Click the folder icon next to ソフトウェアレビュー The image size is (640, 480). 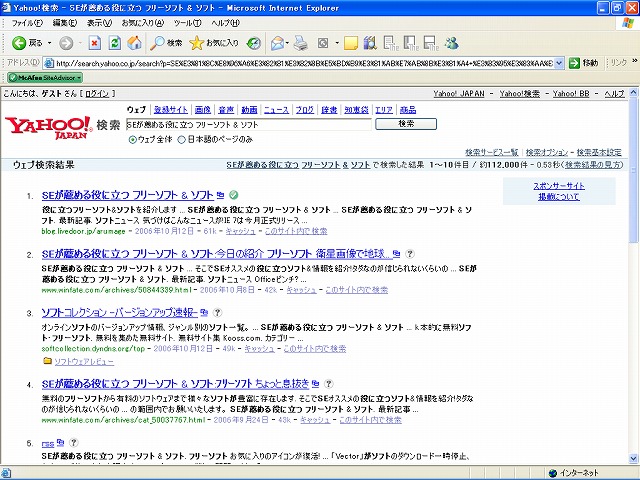47,361
